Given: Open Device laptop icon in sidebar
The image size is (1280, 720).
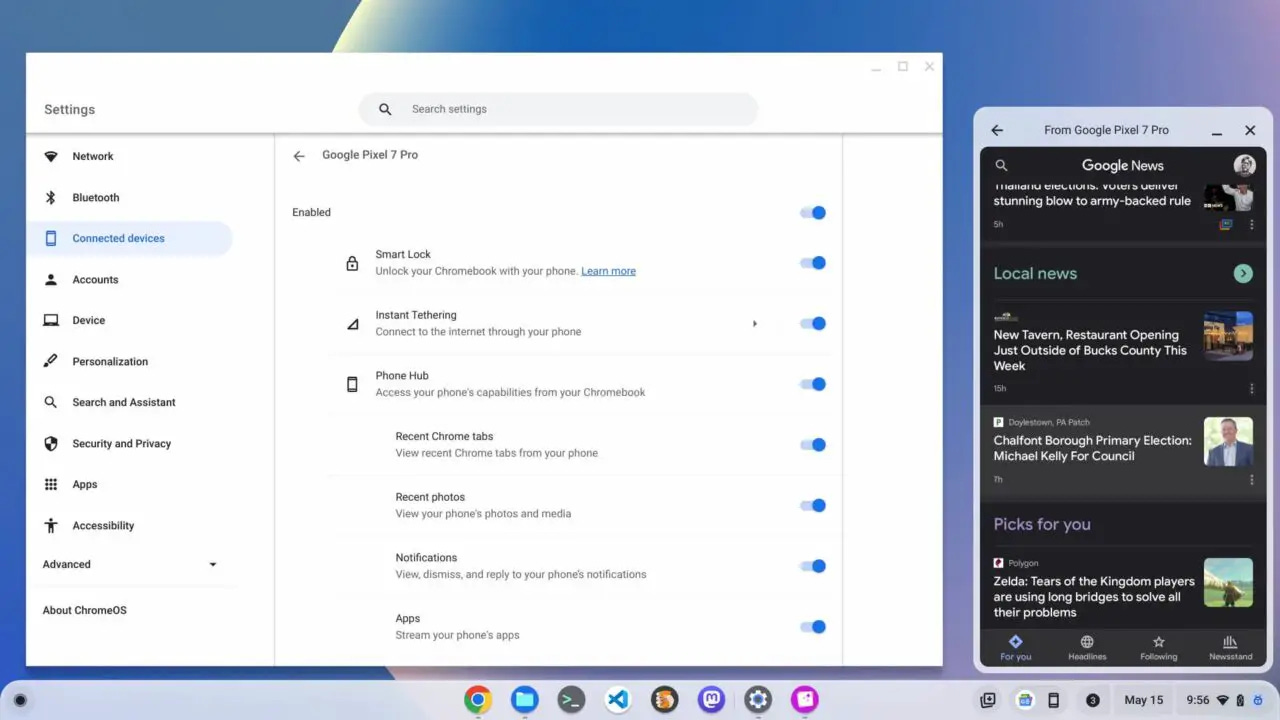Looking at the screenshot, I should (51, 321).
